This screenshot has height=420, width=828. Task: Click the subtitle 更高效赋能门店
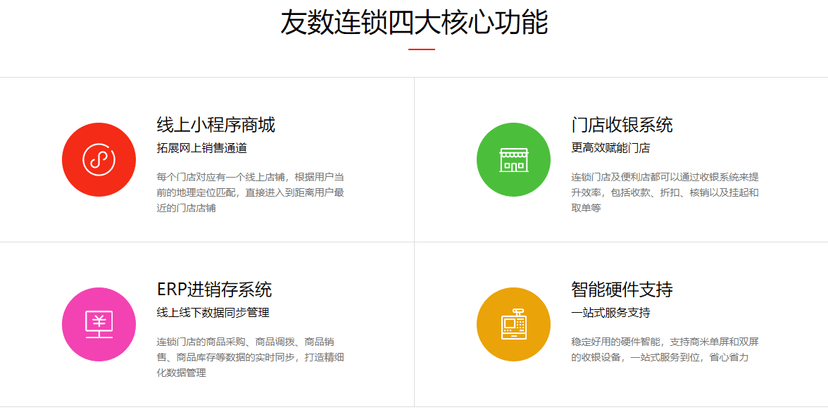610,148
